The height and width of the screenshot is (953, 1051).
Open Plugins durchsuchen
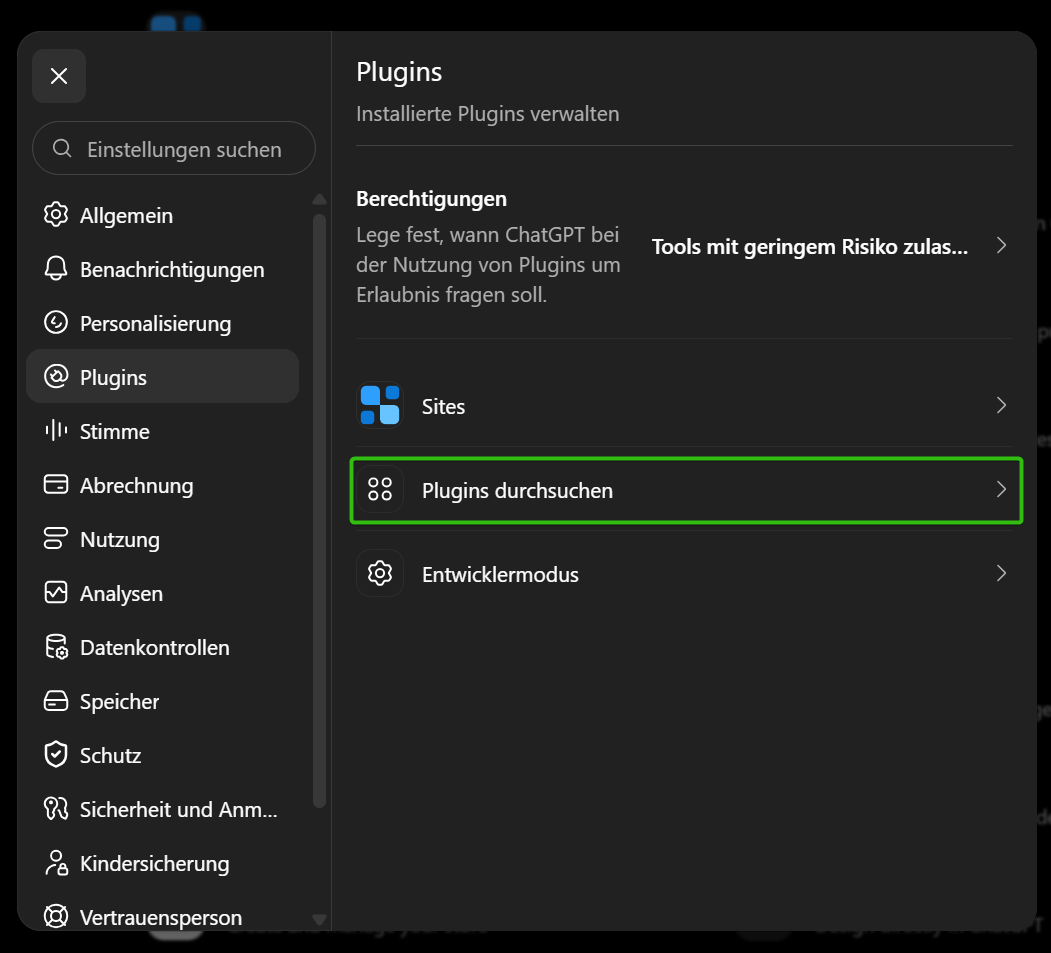pos(686,490)
